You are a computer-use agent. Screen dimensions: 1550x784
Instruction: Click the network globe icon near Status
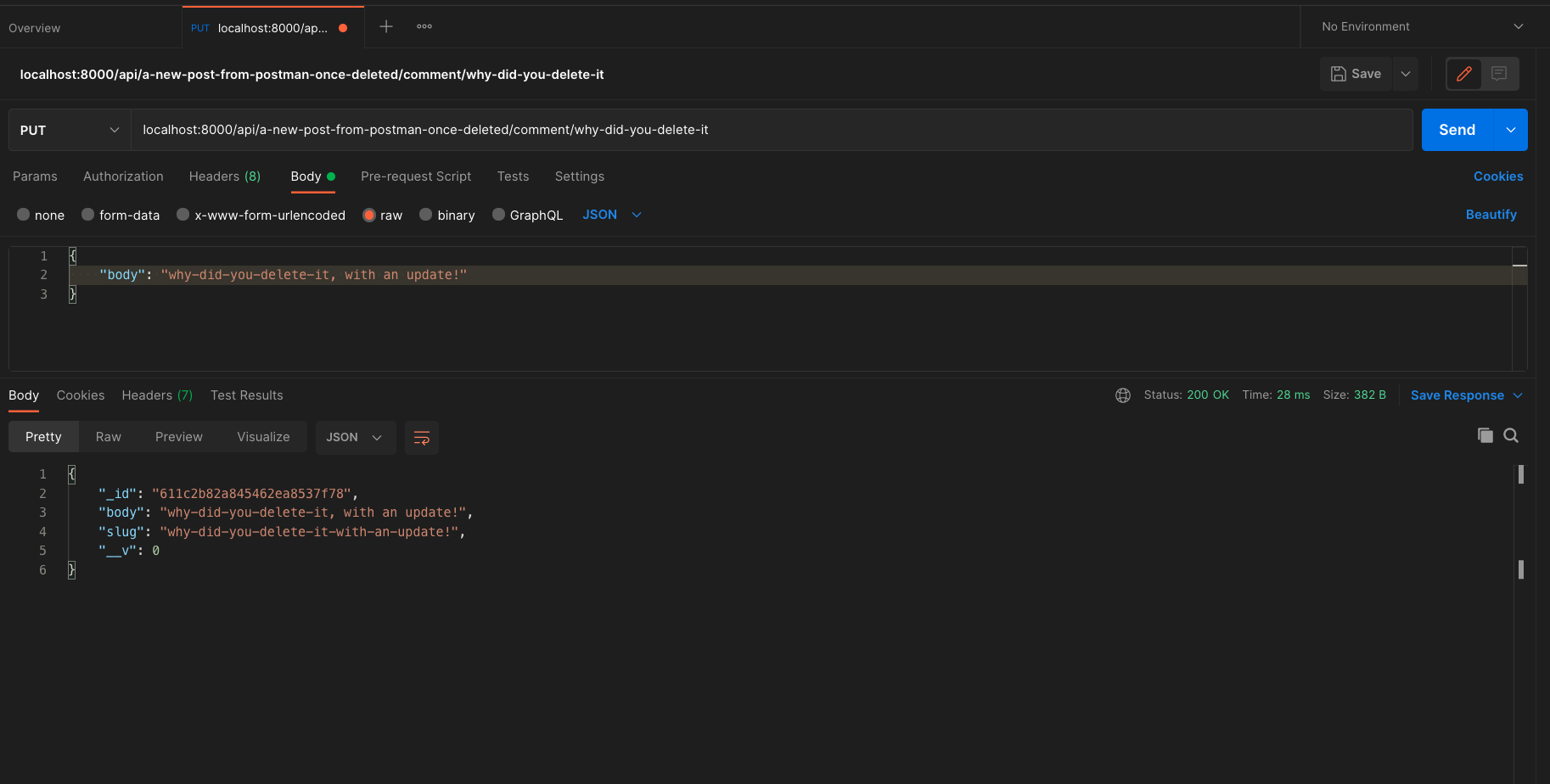point(1123,395)
